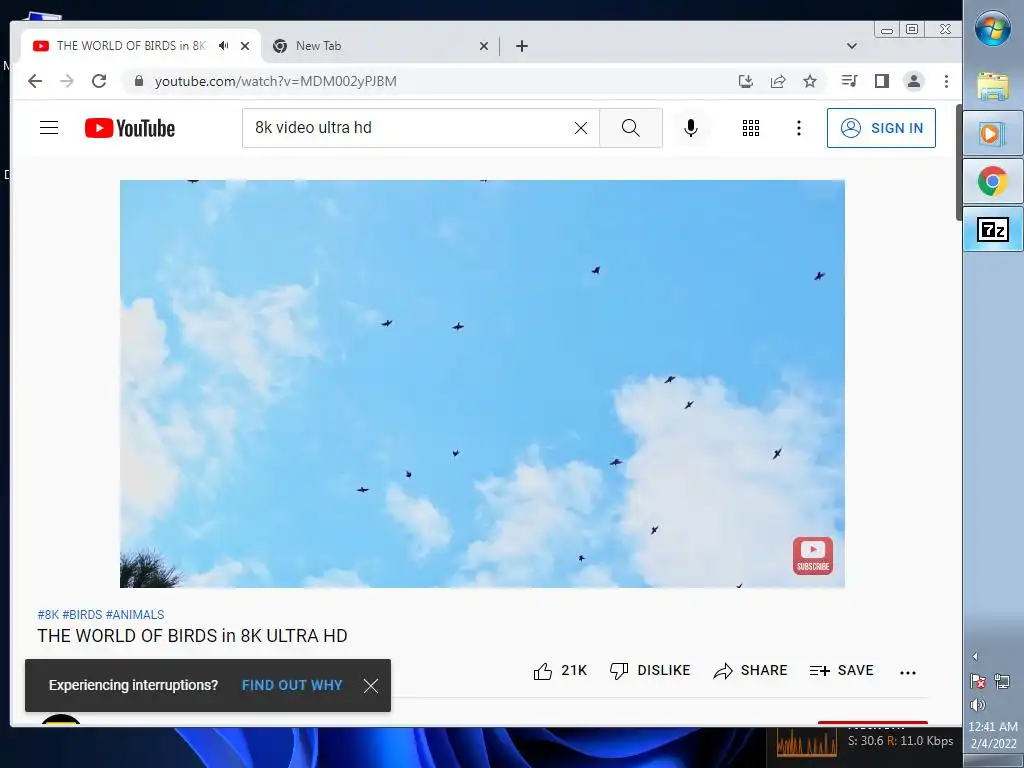Click FIND OUT WHY in notification
The height and width of the screenshot is (768, 1024).
coord(292,685)
